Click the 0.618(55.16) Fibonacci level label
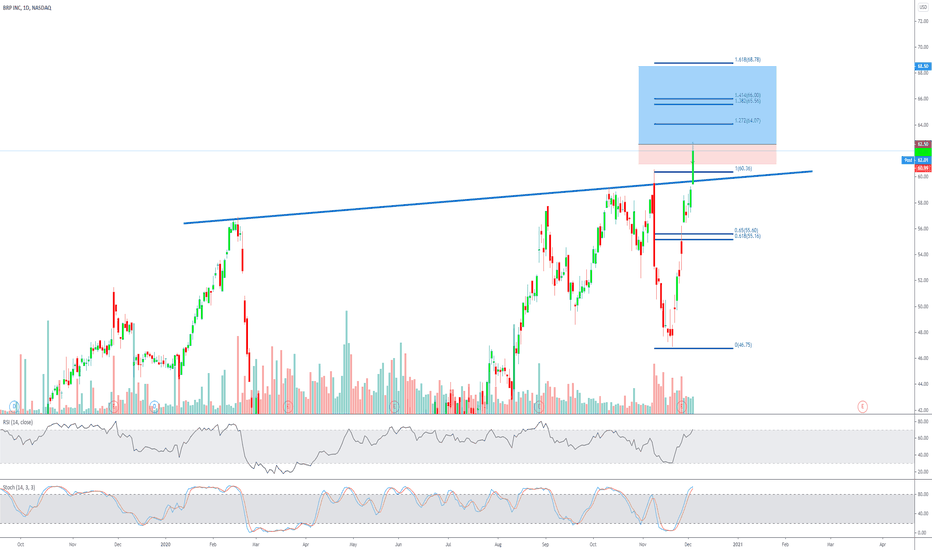 (747, 236)
